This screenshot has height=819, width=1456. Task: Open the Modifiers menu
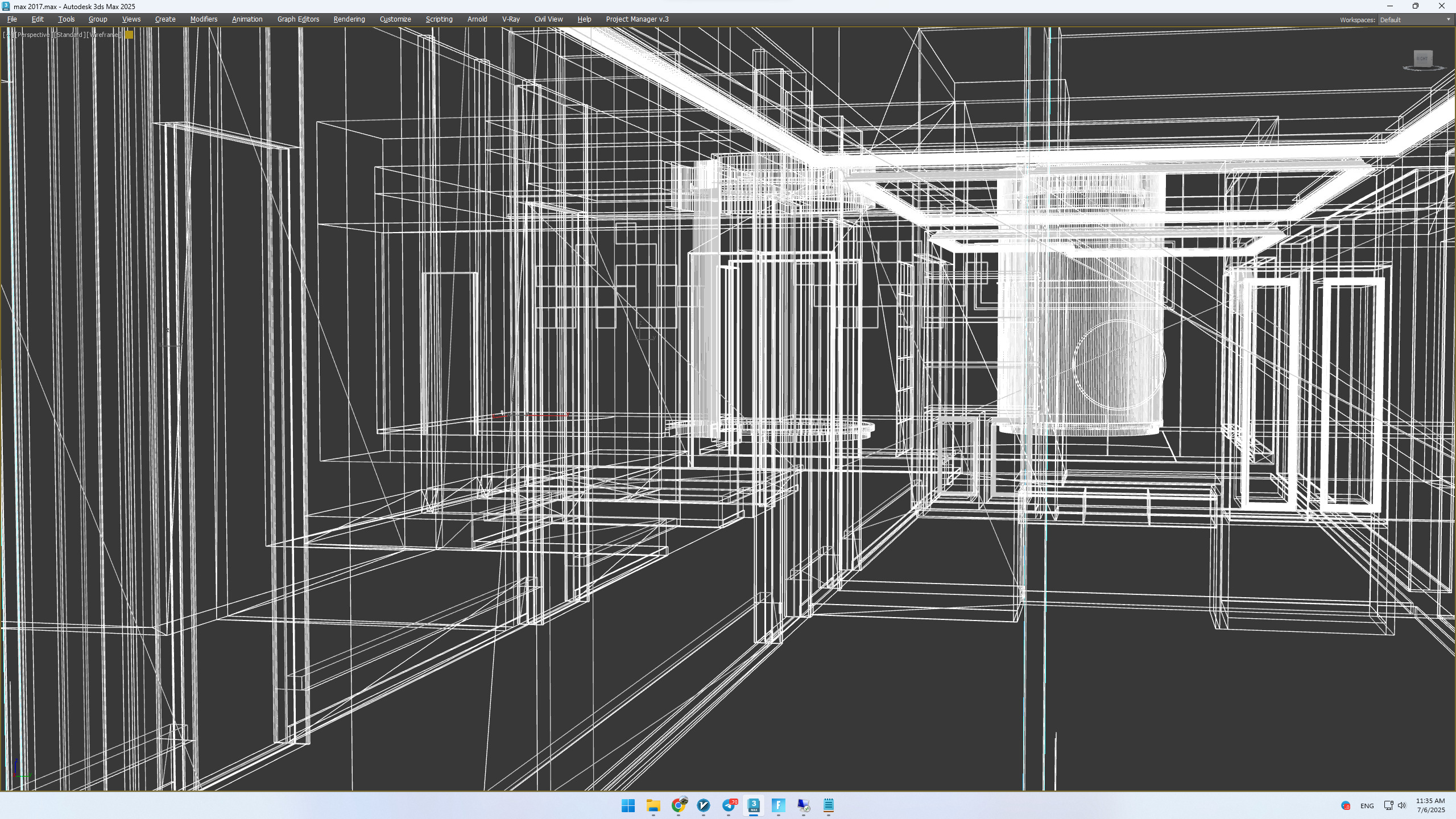click(204, 19)
